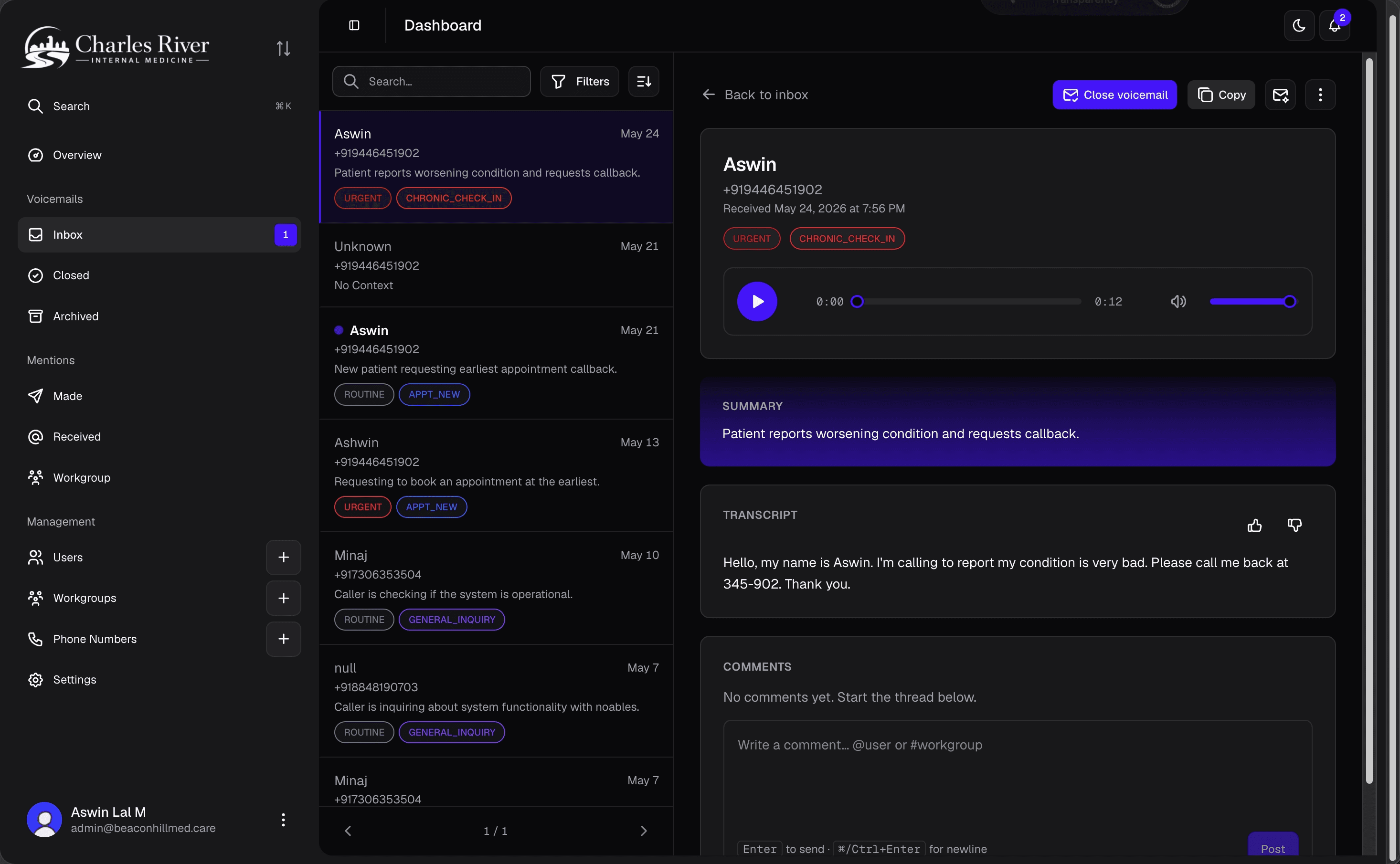Play the Aswin voicemail audio
Screen dimensions: 1400x864
point(756,301)
